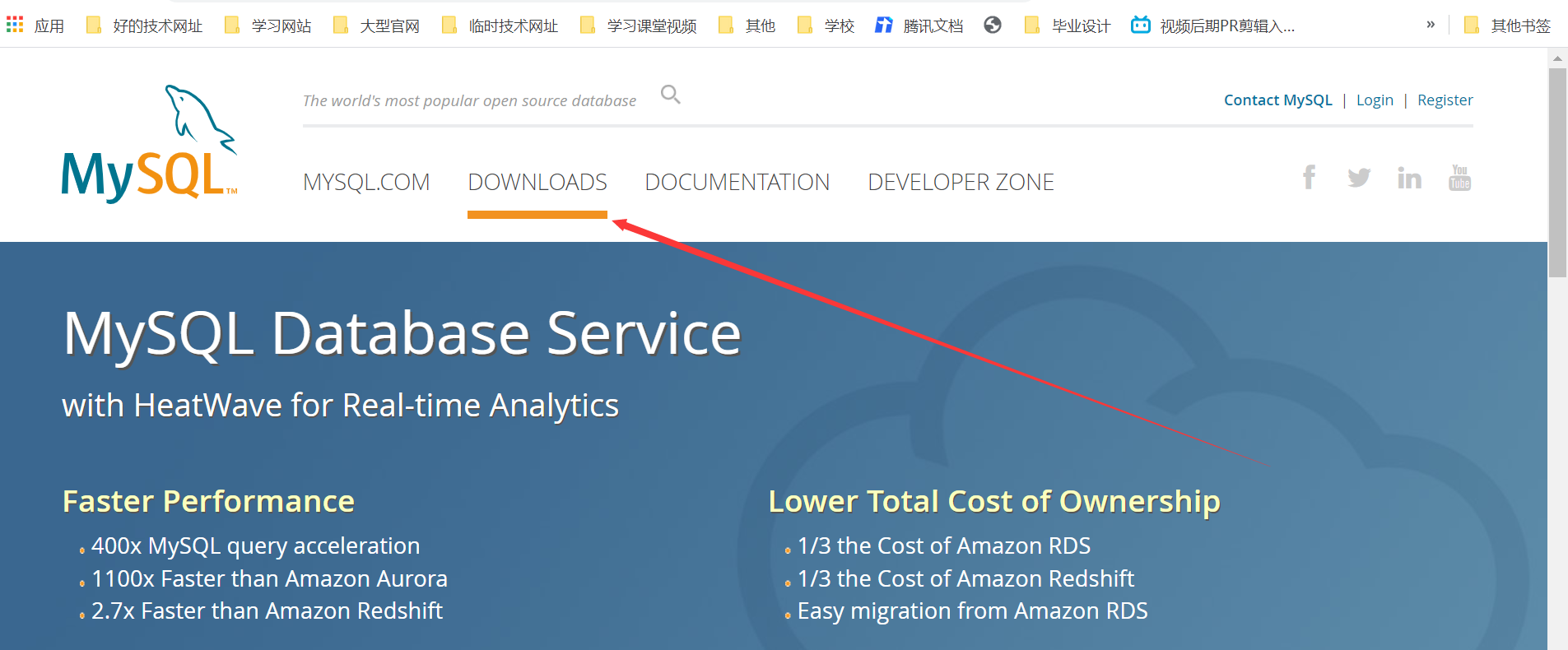Image resolution: width=1568 pixels, height=650 pixels.
Task: Click the globe bookmark icon
Action: [x=993, y=26]
